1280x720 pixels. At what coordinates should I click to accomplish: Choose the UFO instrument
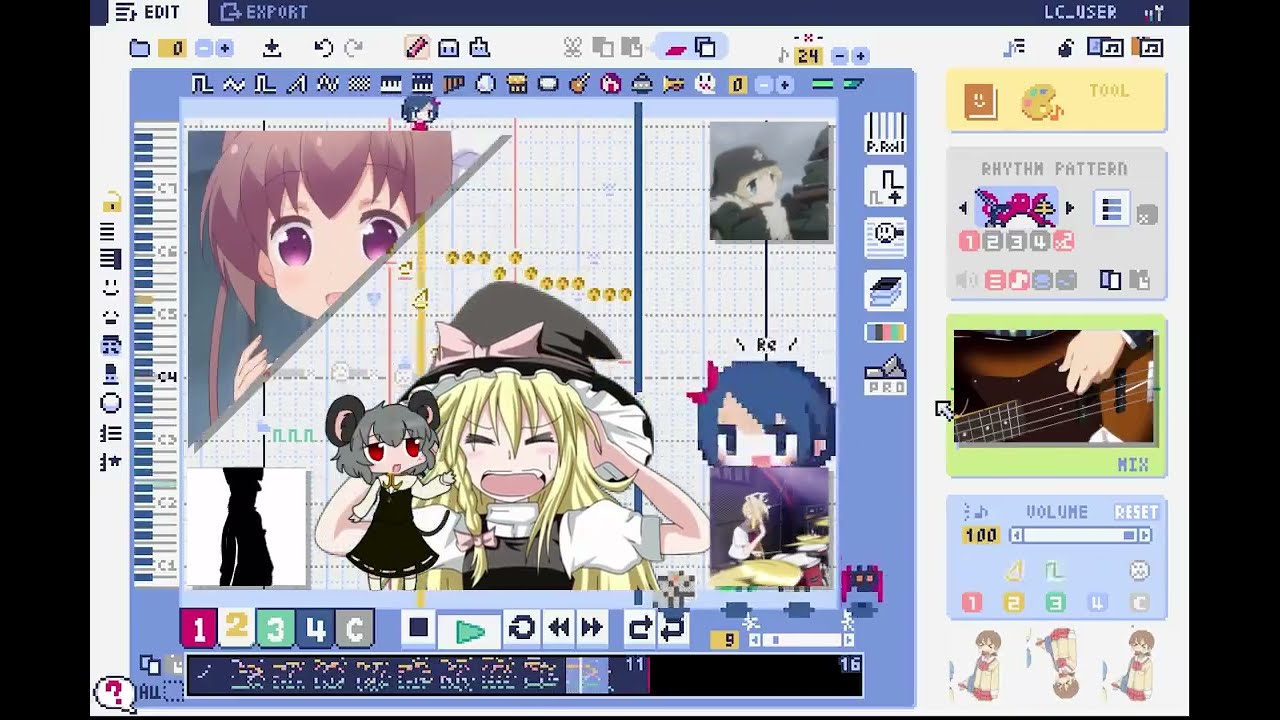(642, 85)
